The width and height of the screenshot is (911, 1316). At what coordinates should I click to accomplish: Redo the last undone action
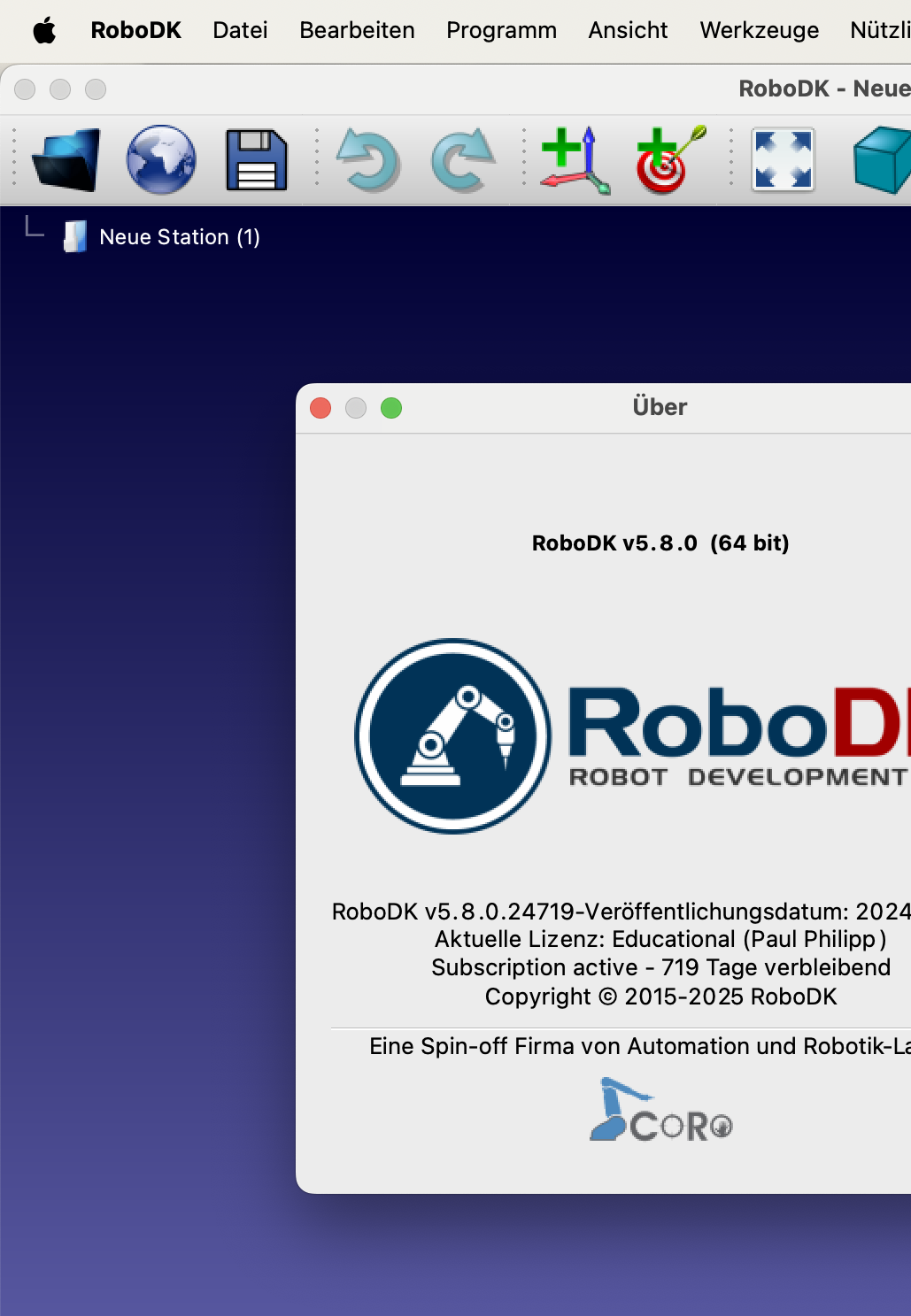click(462, 160)
